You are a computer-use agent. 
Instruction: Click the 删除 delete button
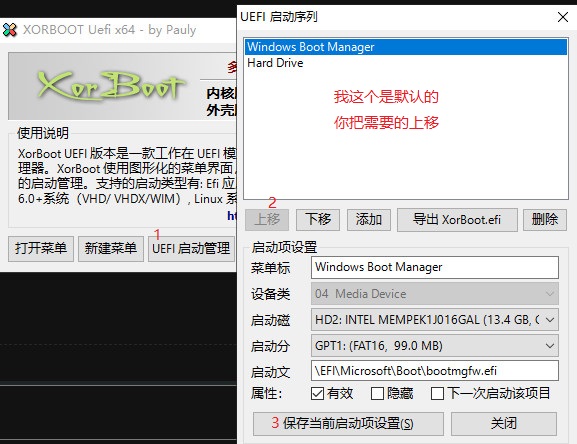point(545,220)
